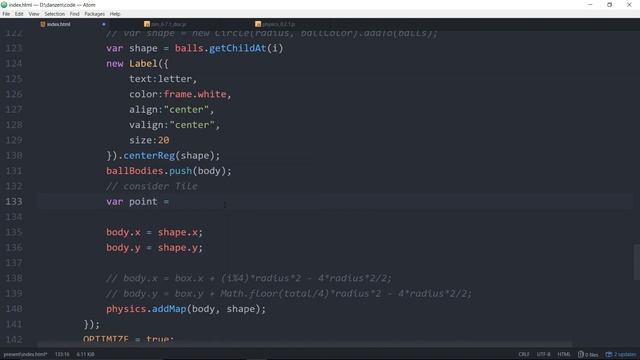Close the Atom window
Image resolution: width=640 pixels, height=360 pixels.
coord(629,5)
